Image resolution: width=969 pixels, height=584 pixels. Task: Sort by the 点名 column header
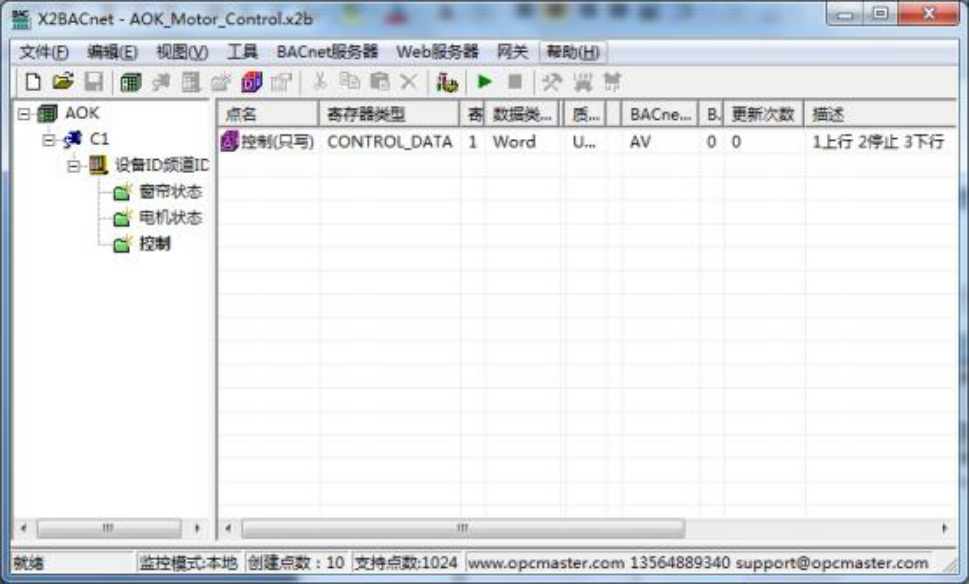point(268,114)
